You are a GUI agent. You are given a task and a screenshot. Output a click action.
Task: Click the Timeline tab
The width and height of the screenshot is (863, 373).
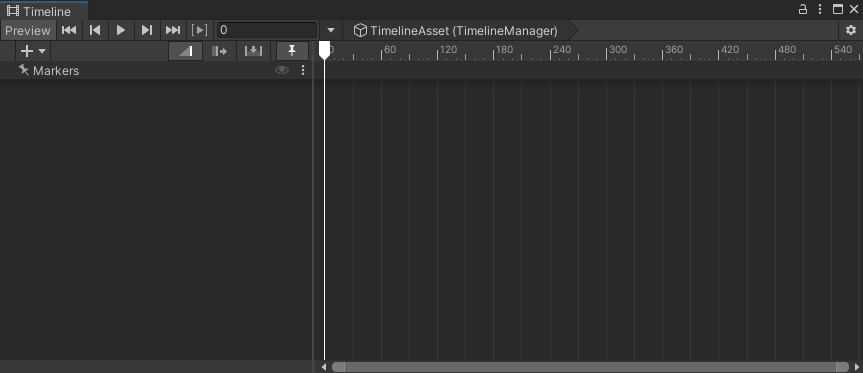[39, 11]
